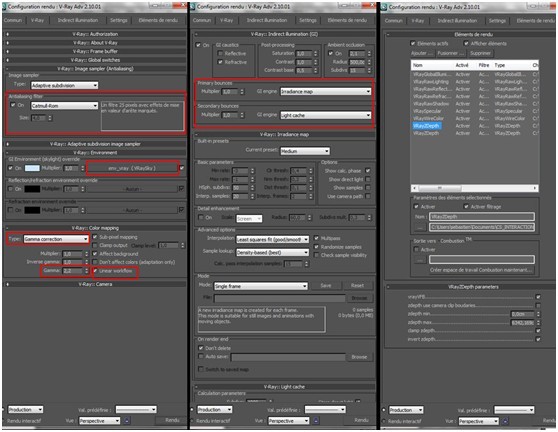Viewport: 558px width, 432px height.
Task: Collapse the V-Ray:: Irradiance map rollout
Action: pos(284,135)
